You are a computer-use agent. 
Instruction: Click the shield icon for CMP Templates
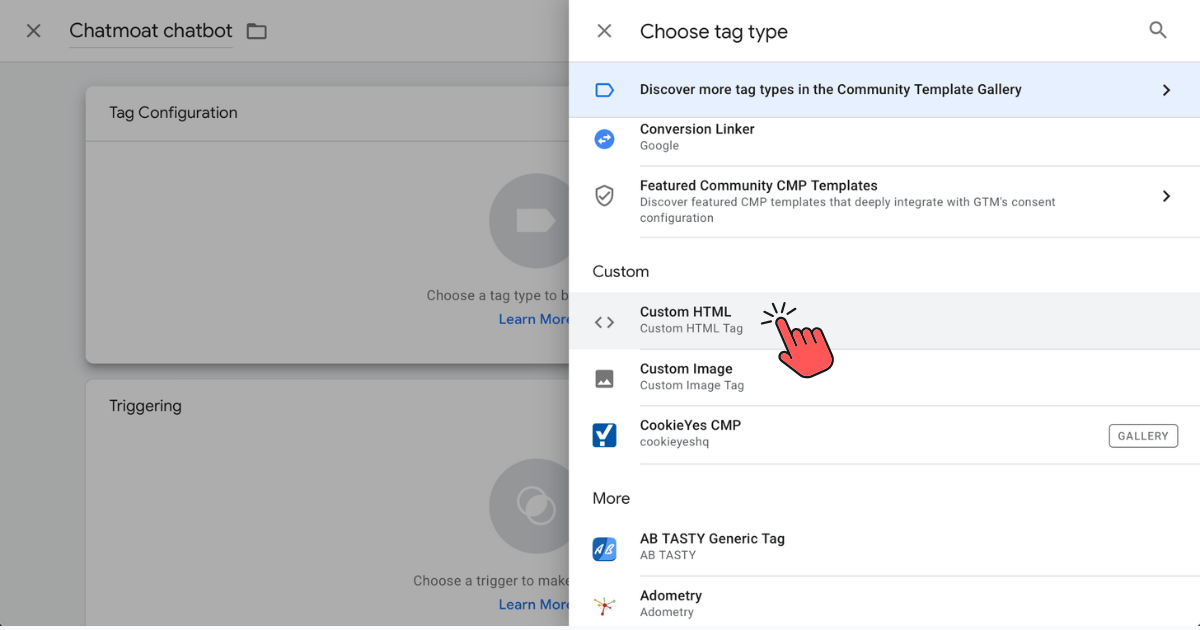[604, 196]
